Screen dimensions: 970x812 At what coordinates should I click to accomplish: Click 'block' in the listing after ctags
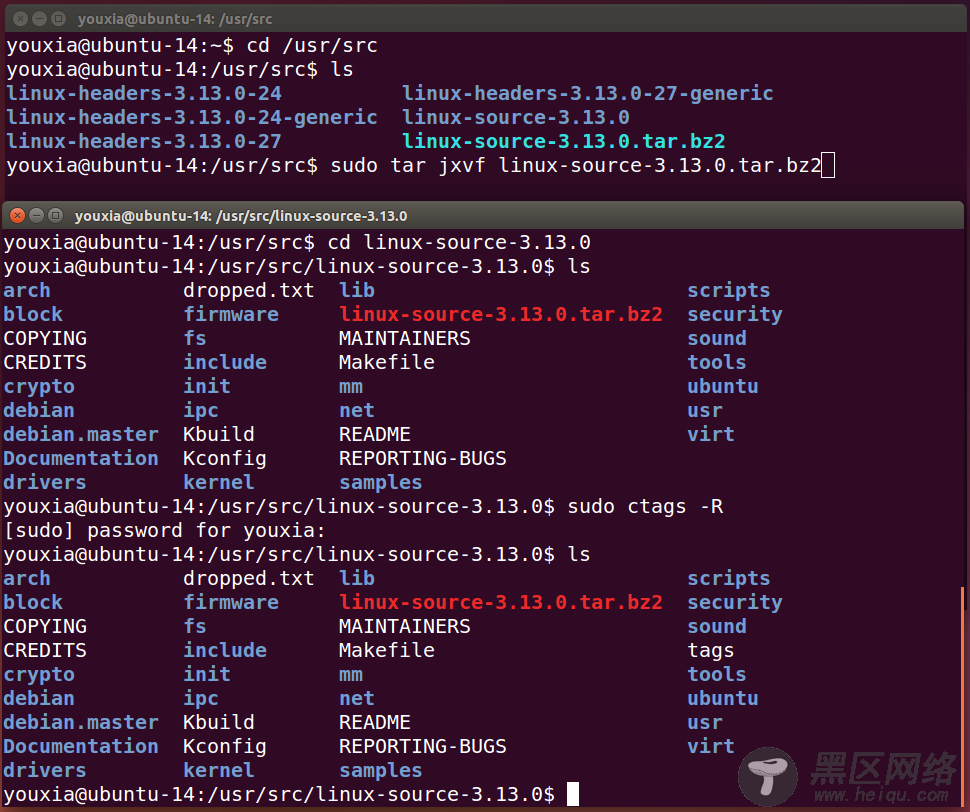33,602
